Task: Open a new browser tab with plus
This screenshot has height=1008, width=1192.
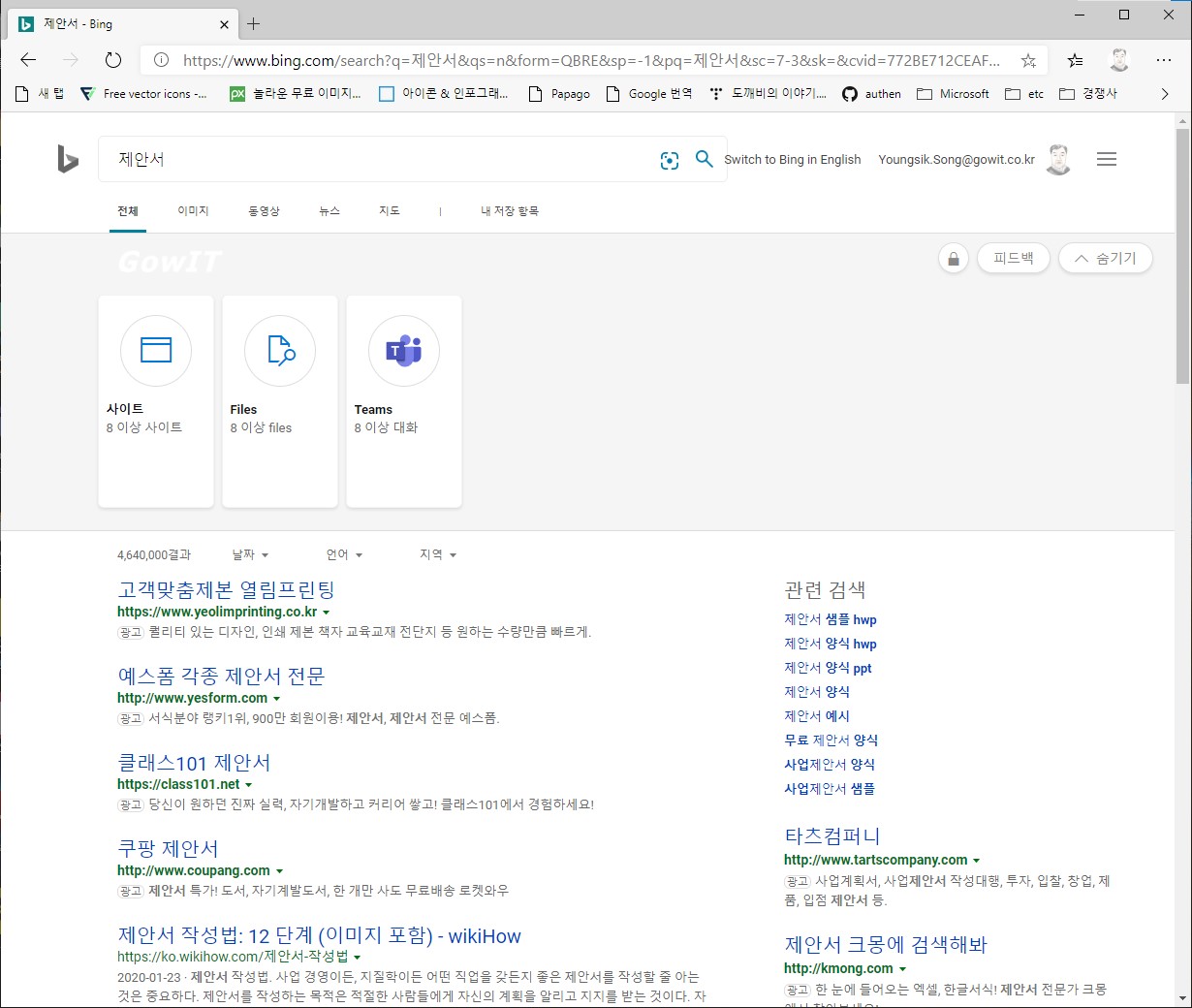Action: click(x=253, y=24)
